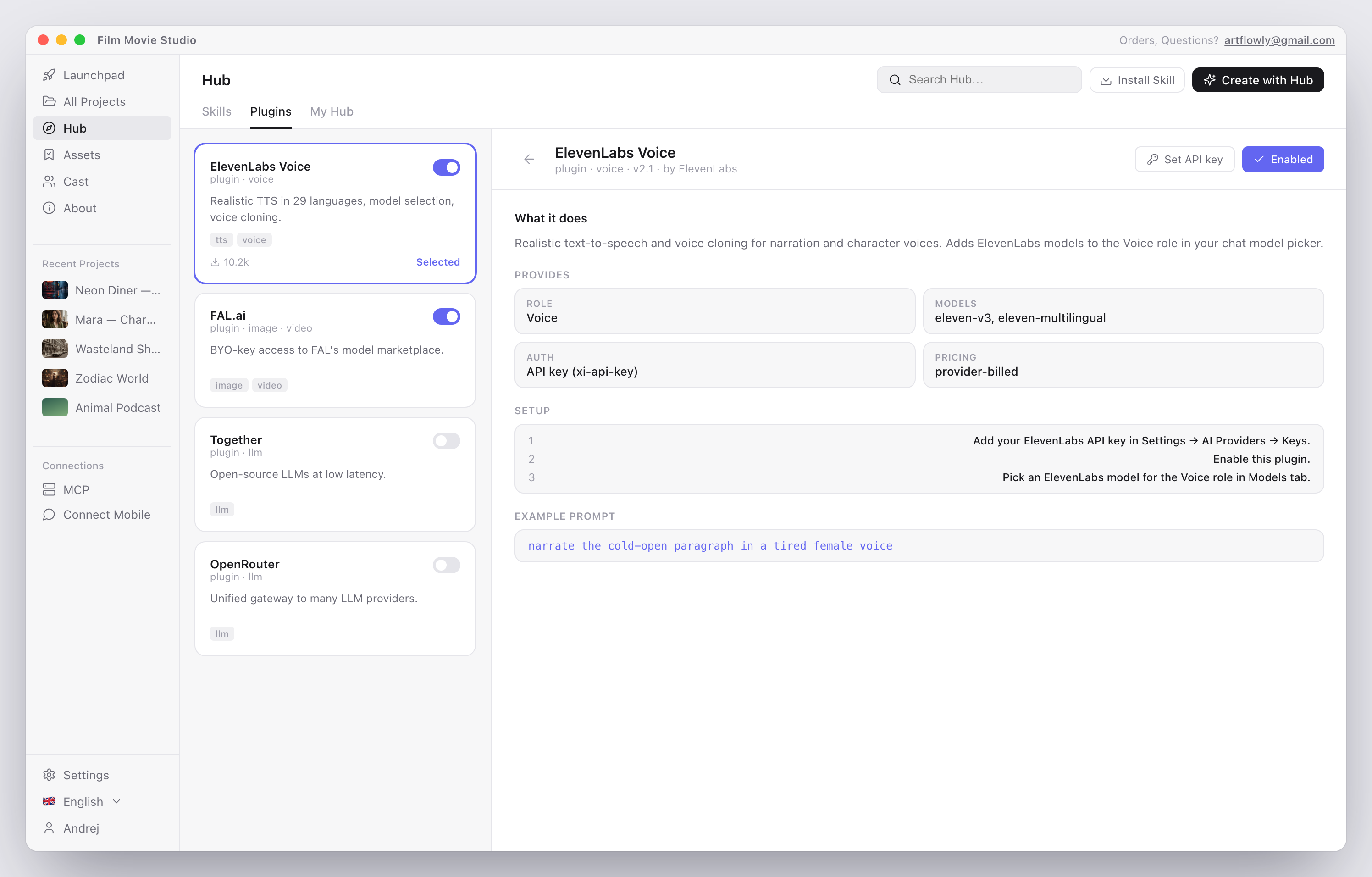Screen dimensions: 1372x877
Task: Click the Settings gear icon
Action: point(50,774)
